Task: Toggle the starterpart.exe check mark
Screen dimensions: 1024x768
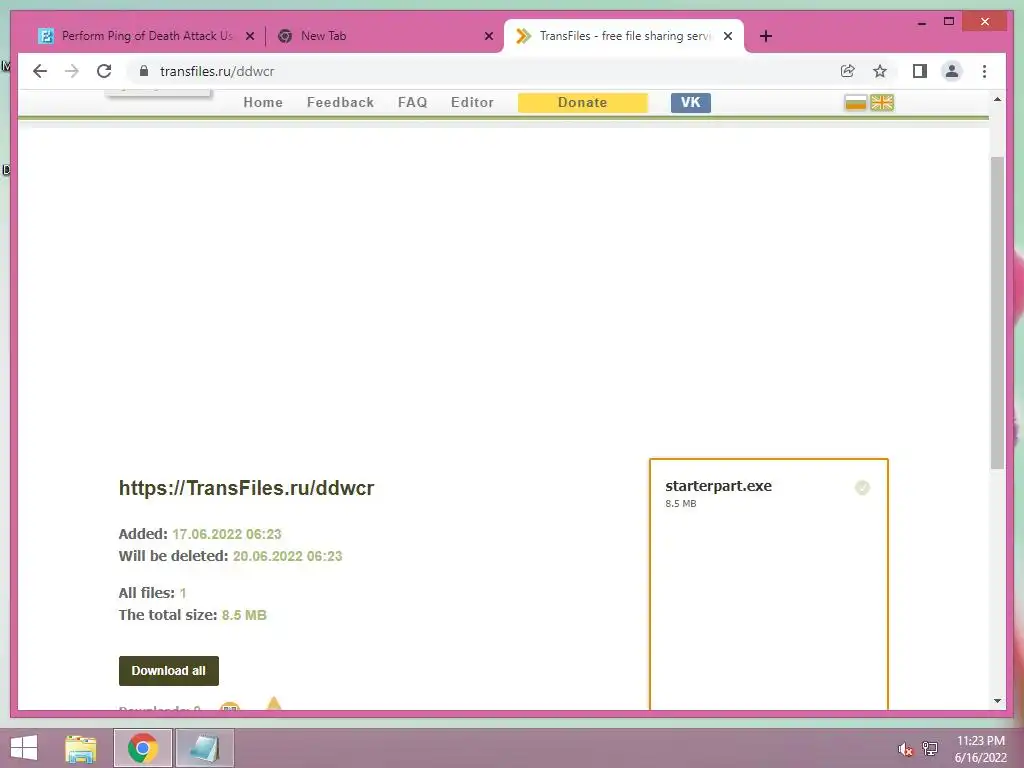Action: 862,488
